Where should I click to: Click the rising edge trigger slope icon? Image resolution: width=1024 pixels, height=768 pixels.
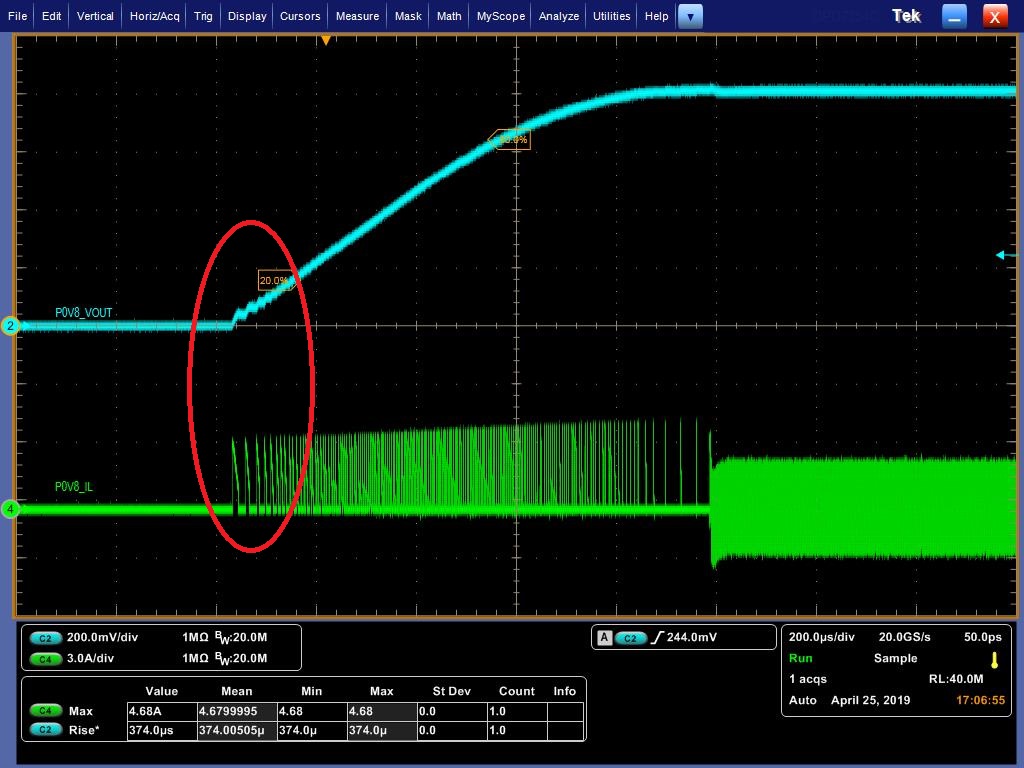pyautogui.click(x=658, y=637)
